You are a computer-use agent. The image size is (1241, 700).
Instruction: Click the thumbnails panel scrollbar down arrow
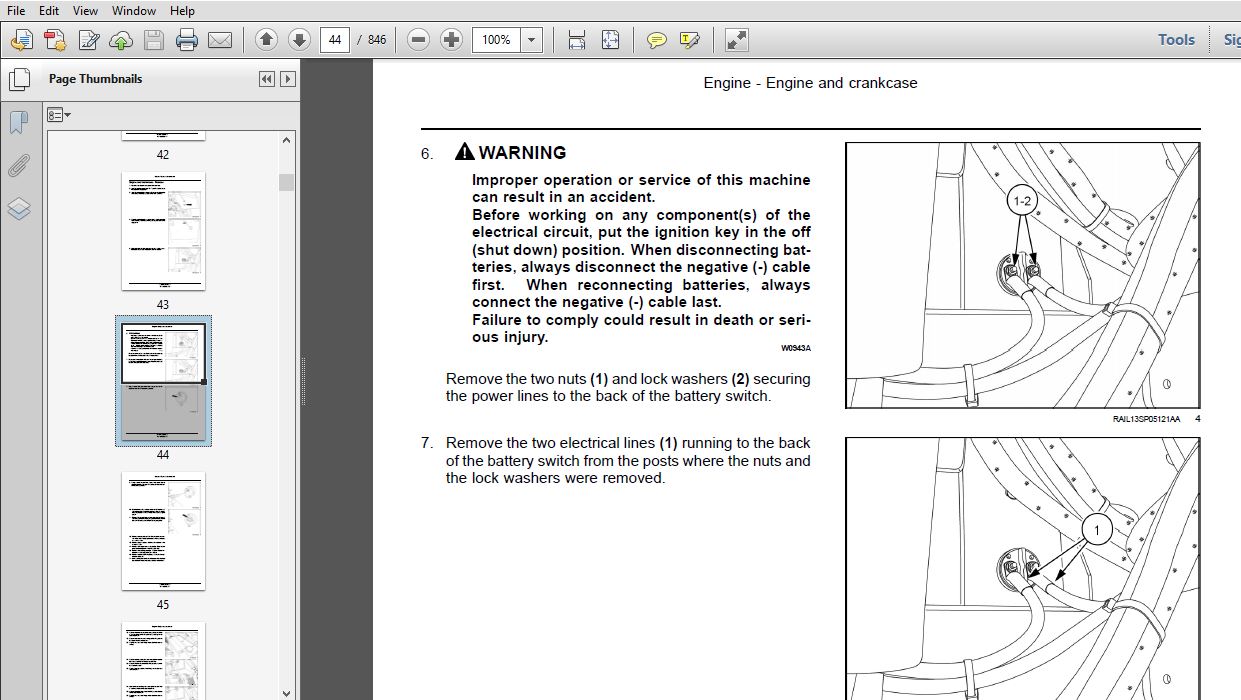287,692
